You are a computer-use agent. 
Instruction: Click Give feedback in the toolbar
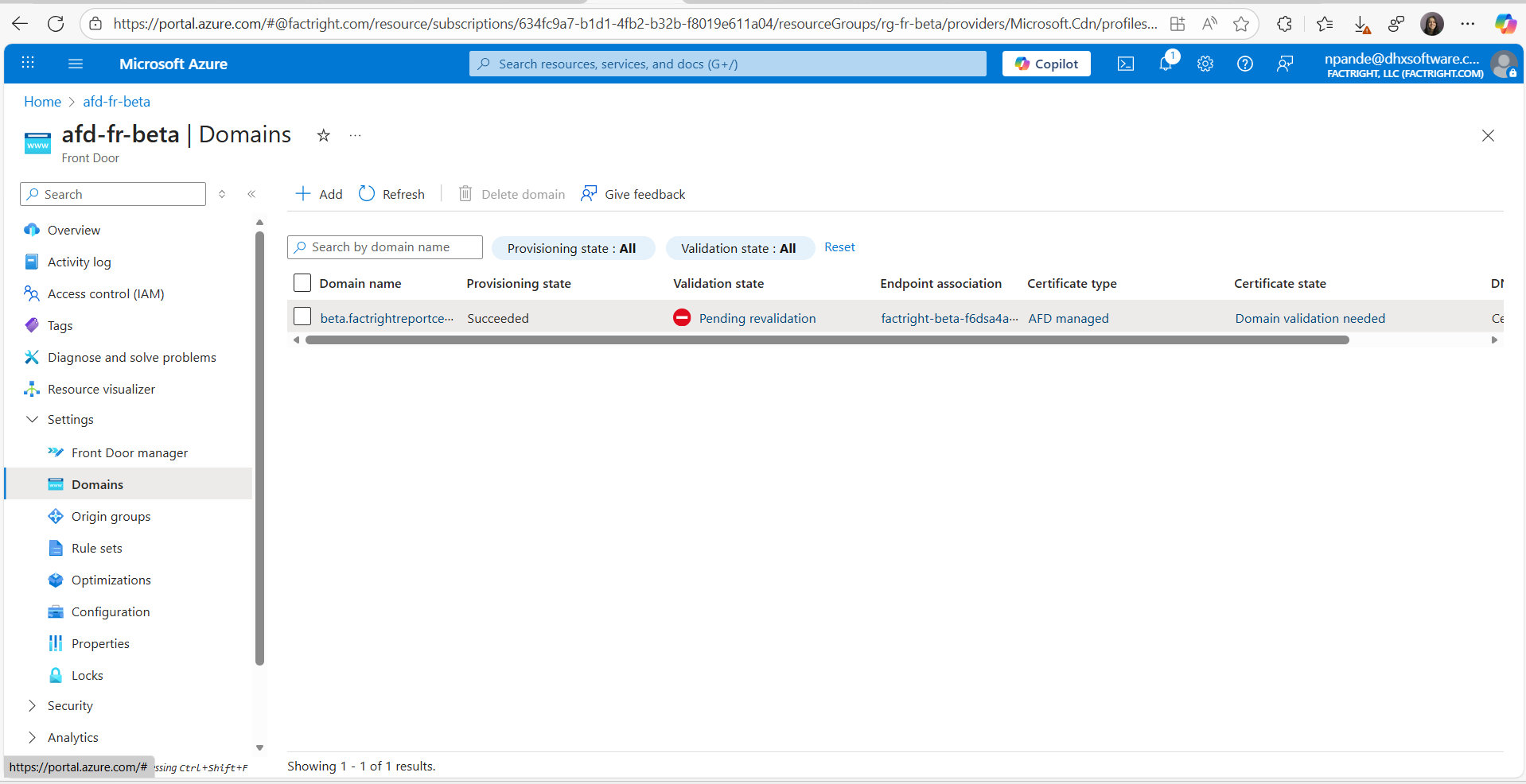(x=633, y=194)
